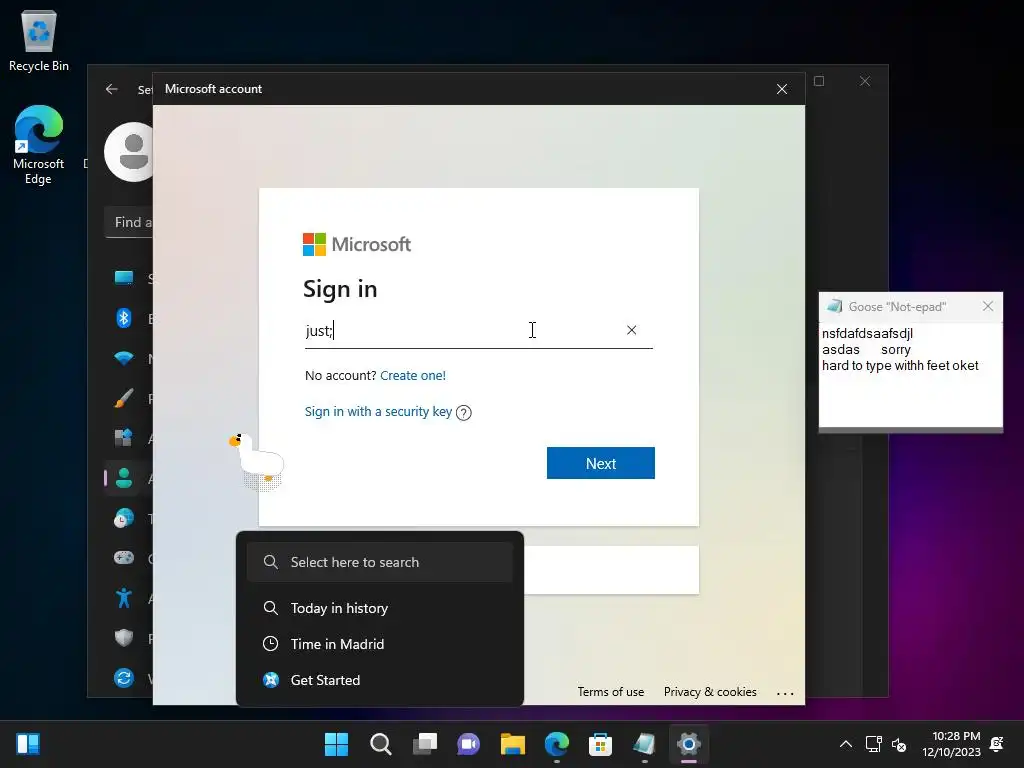
Task: Select the Accounts person icon in sidebar
Action: 123,478
